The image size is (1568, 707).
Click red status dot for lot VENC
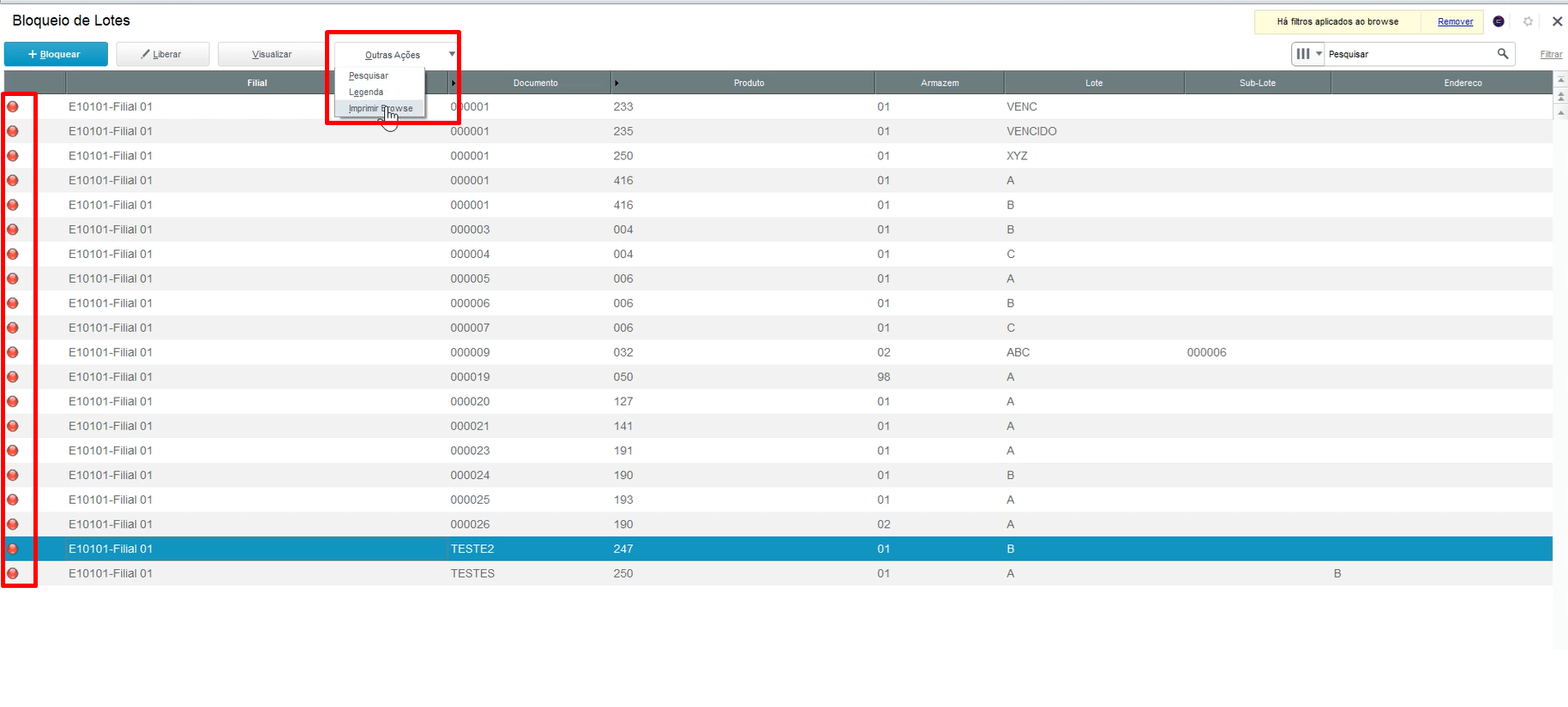[13, 107]
